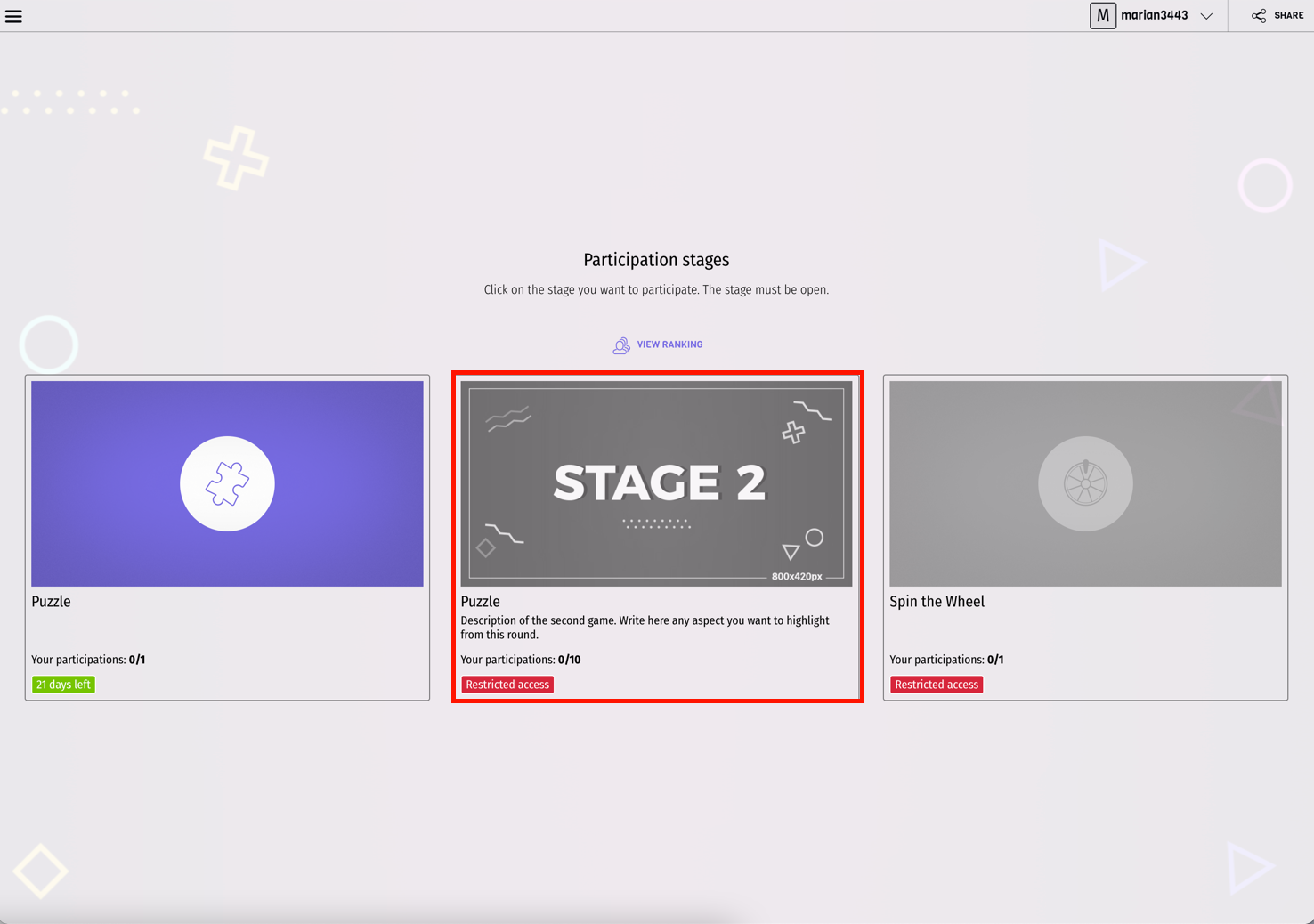Expand the marian3443 account dropdown arrow
1314x924 pixels.
1206,16
